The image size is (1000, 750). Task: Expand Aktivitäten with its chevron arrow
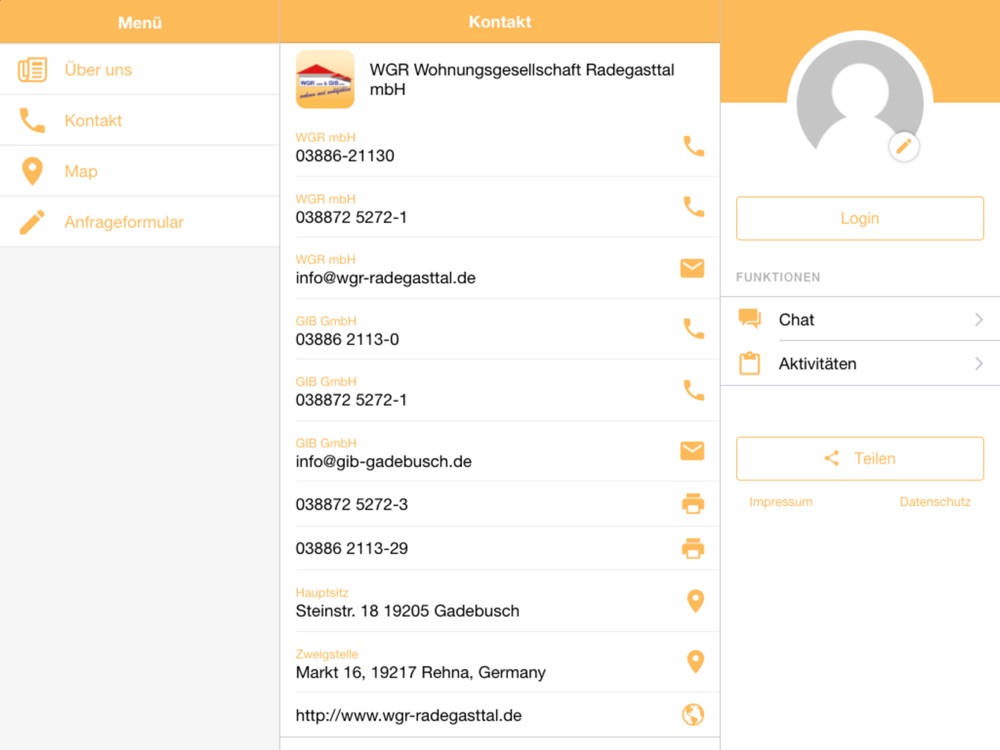coord(979,364)
